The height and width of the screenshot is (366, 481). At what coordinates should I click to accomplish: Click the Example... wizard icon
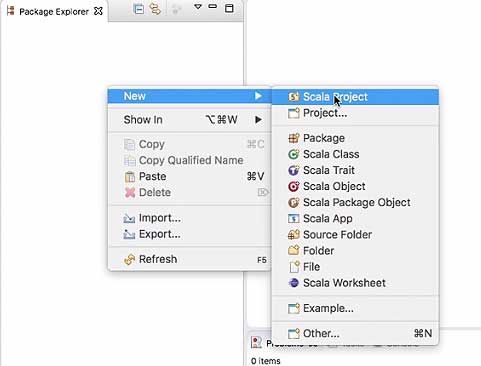(x=294, y=308)
